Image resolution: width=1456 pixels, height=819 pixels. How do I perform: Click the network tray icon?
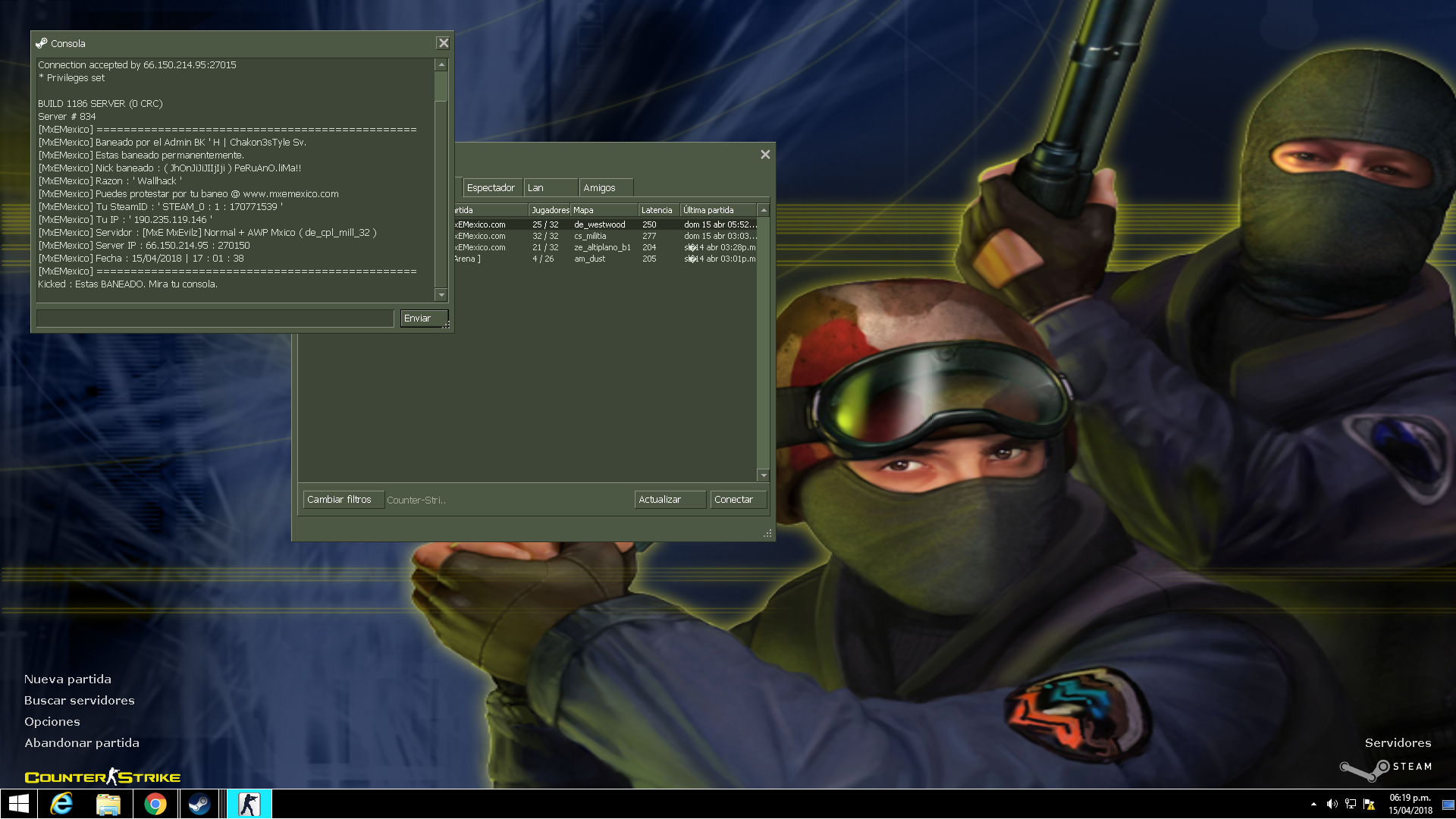point(1351,804)
